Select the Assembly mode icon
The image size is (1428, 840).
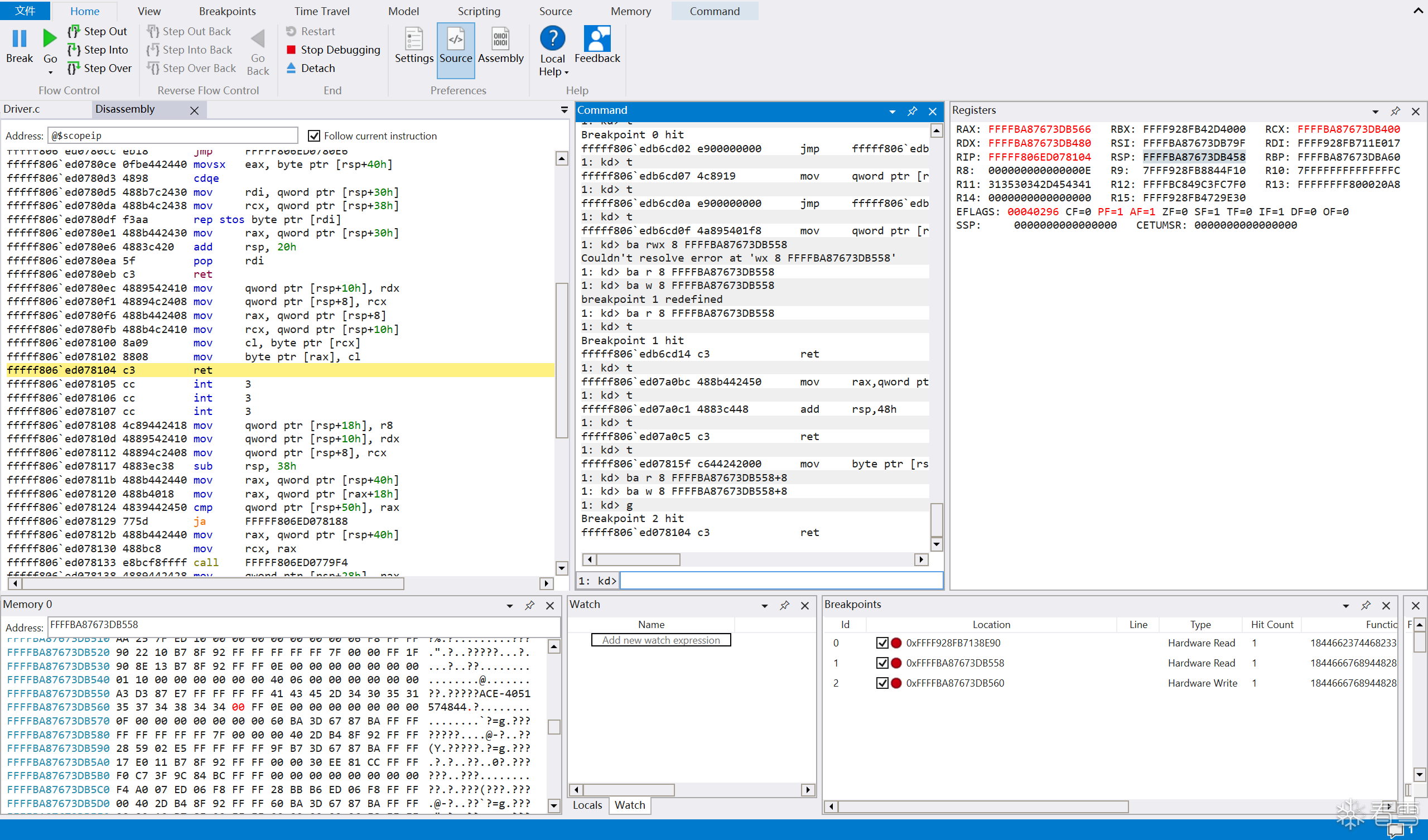point(500,40)
